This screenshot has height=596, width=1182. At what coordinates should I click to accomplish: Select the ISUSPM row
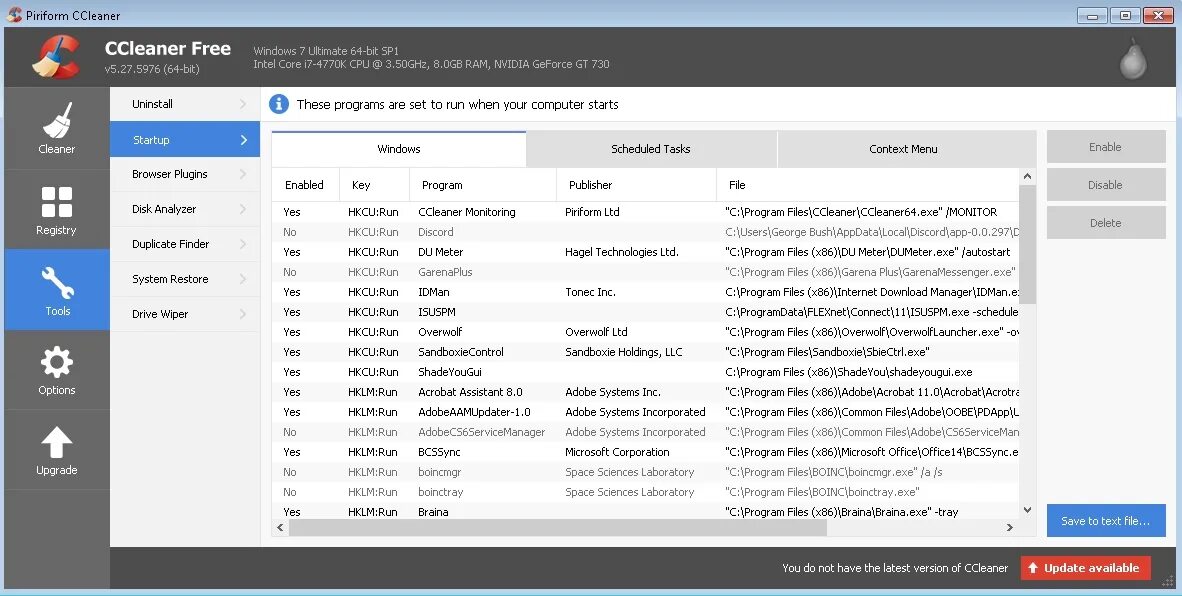pyautogui.click(x=645, y=312)
